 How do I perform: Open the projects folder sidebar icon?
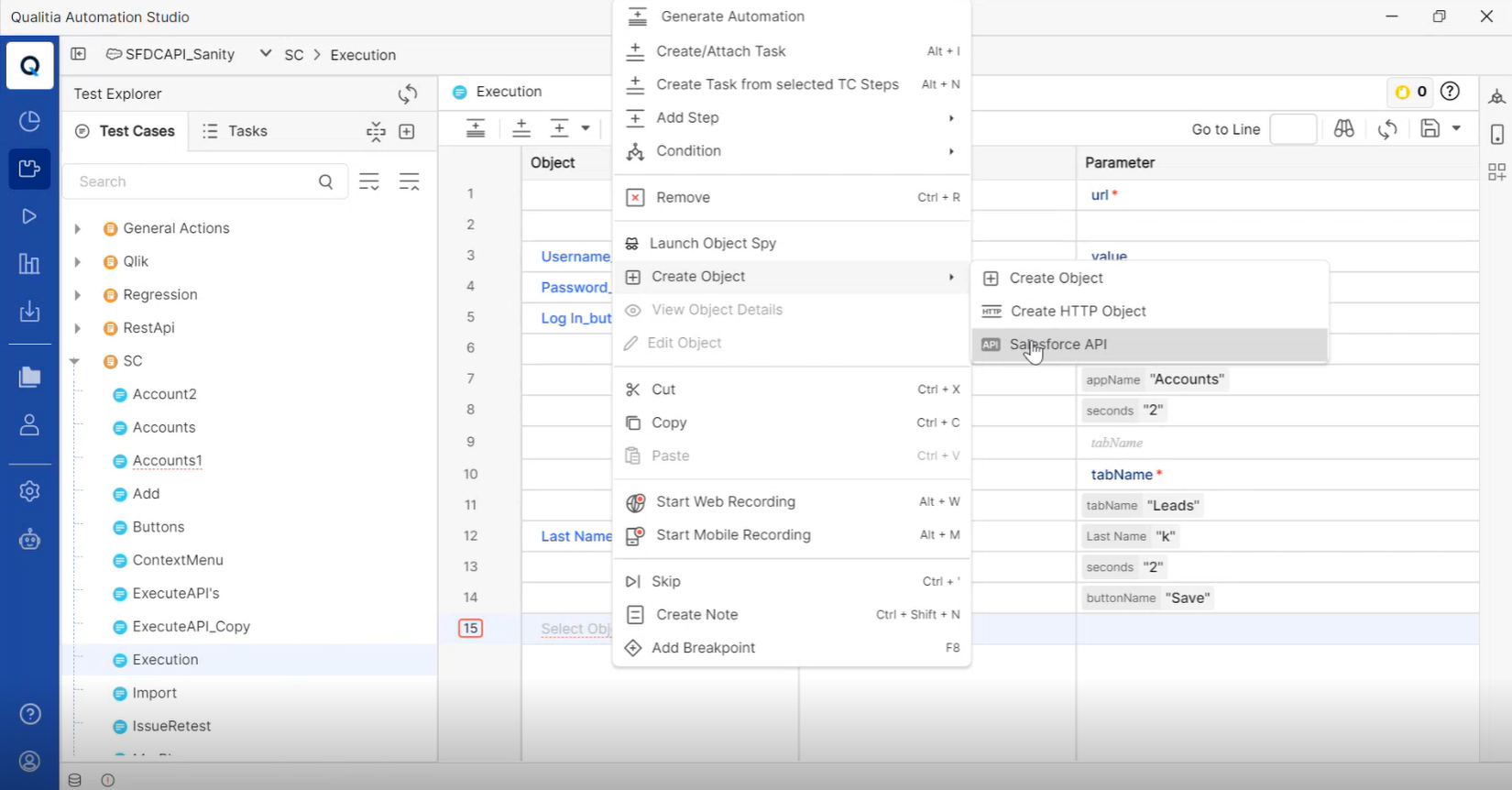(x=29, y=377)
